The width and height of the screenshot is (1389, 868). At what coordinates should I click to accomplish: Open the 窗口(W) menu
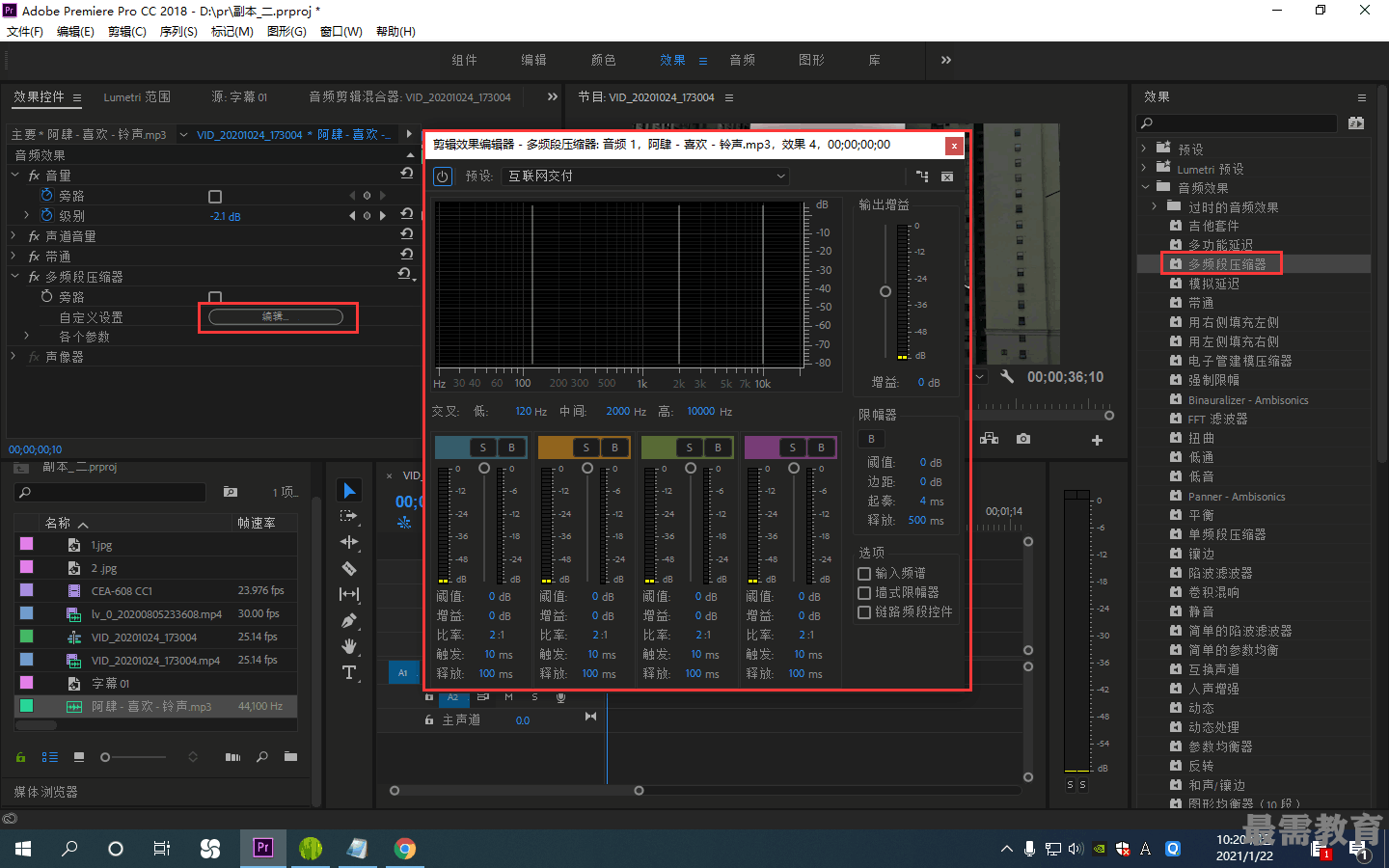341,32
